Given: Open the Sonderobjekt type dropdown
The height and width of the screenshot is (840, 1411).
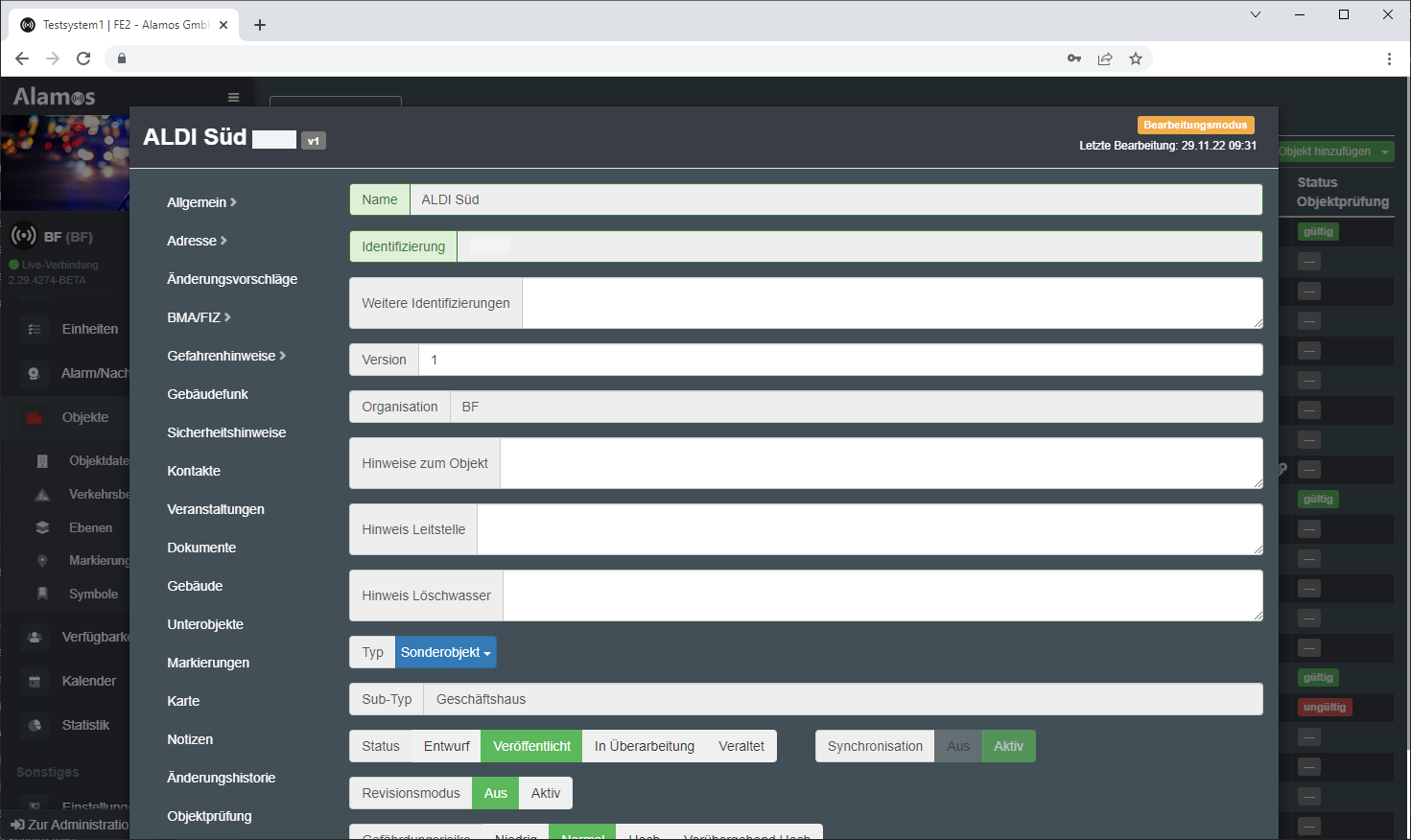Looking at the screenshot, I should click(x=445, y=652).
